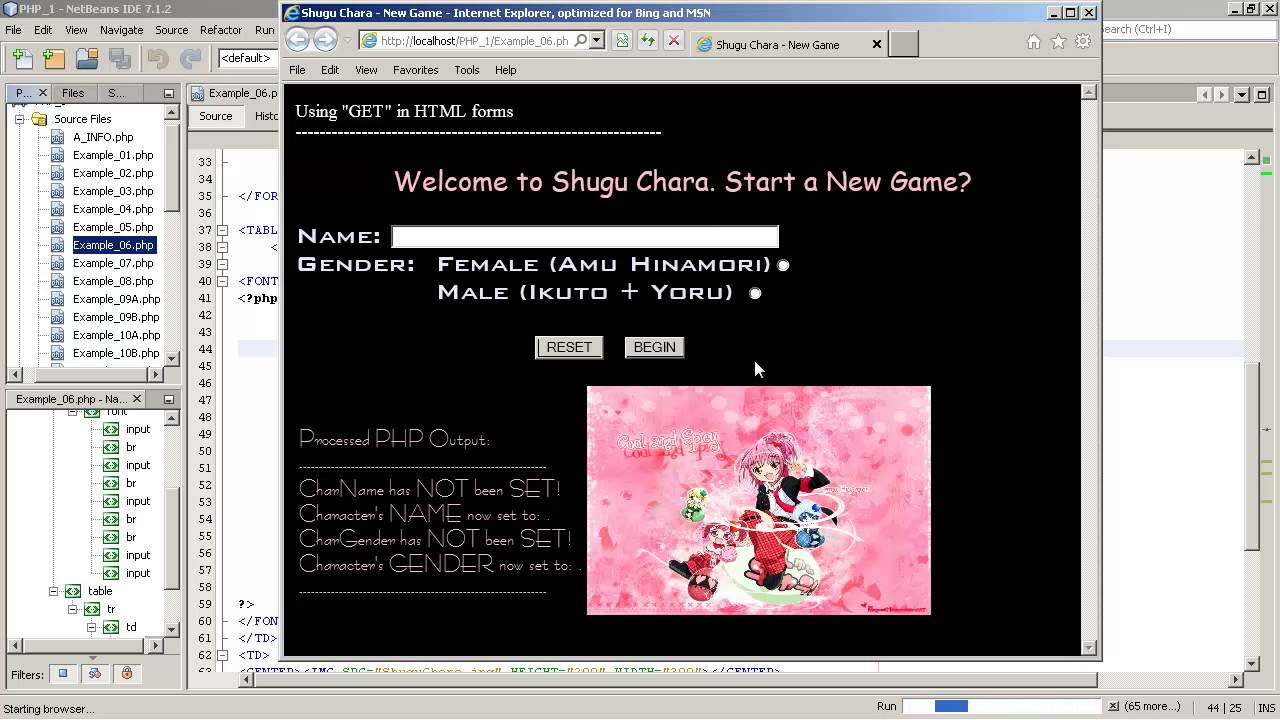Open the Favorites menu in Internet Explorer
The image size is (1280, 720).
(415, 70)
